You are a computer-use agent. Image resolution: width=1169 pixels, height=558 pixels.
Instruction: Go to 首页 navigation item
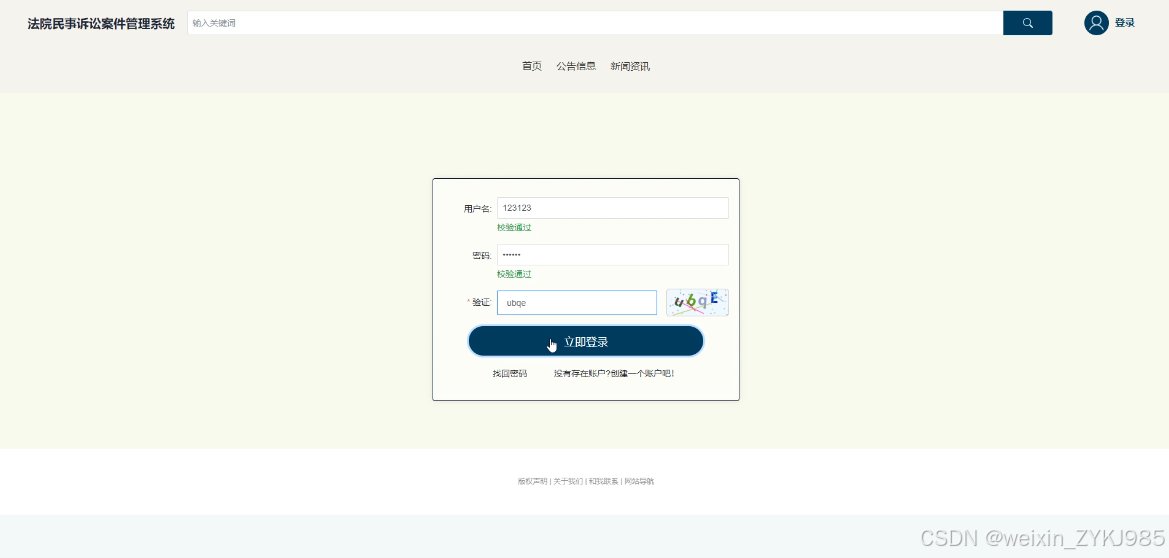coord(532,66)
